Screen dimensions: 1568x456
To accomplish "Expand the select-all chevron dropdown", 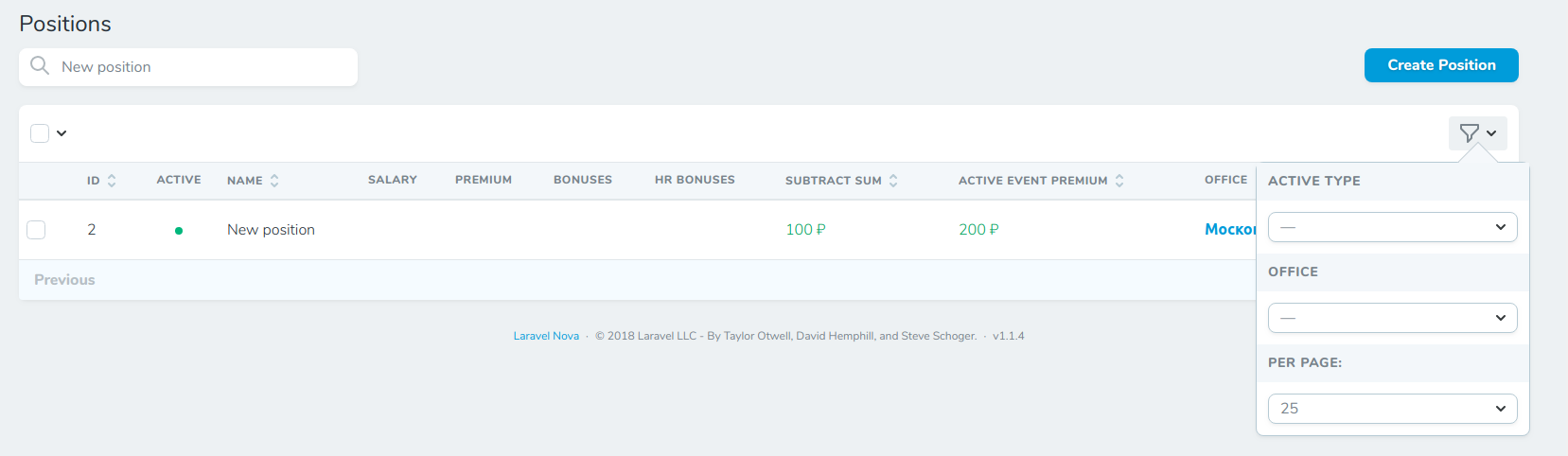I will pos(62,133).
